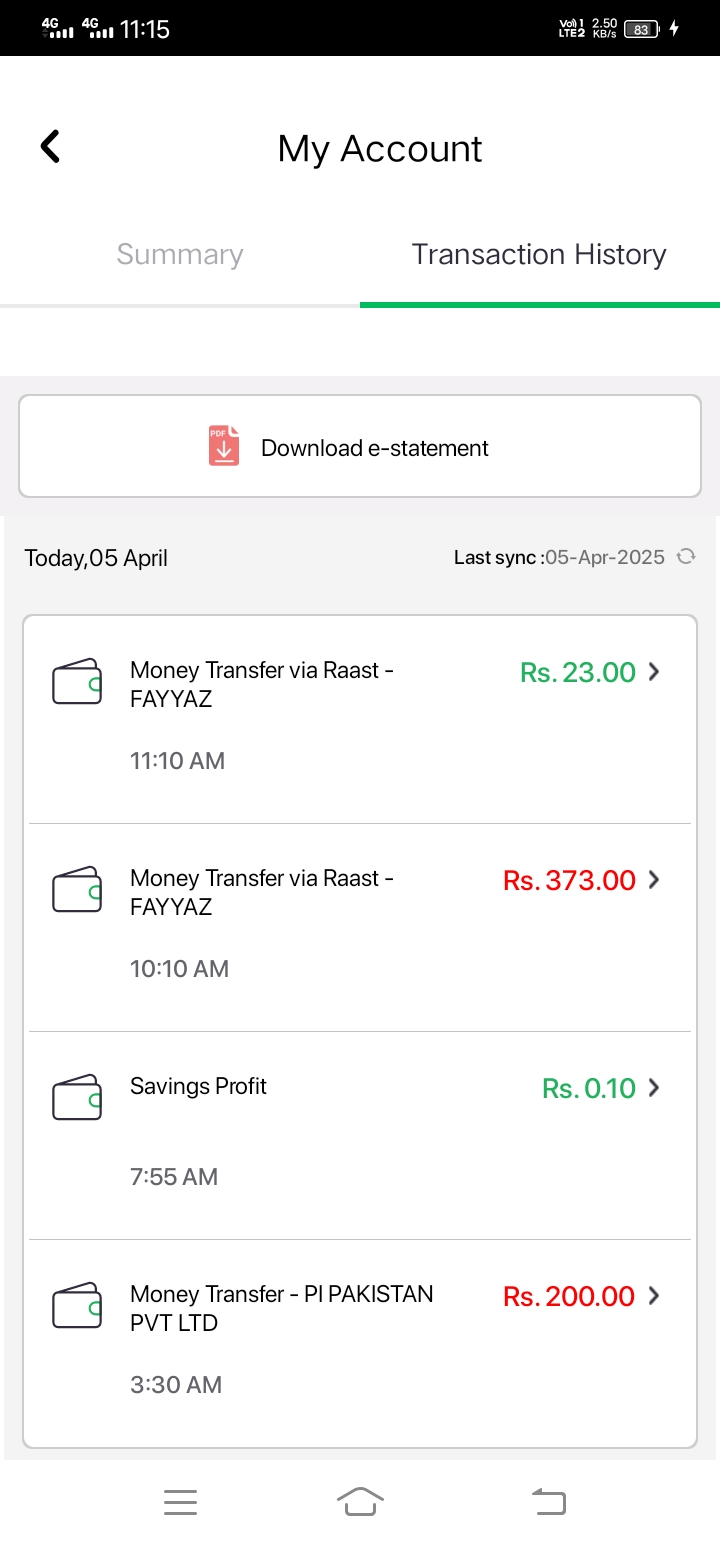Screen dimensions: 720x1544
Task: Expand the Rs. 23.00 transaction chevron
Action: point(654,672)
